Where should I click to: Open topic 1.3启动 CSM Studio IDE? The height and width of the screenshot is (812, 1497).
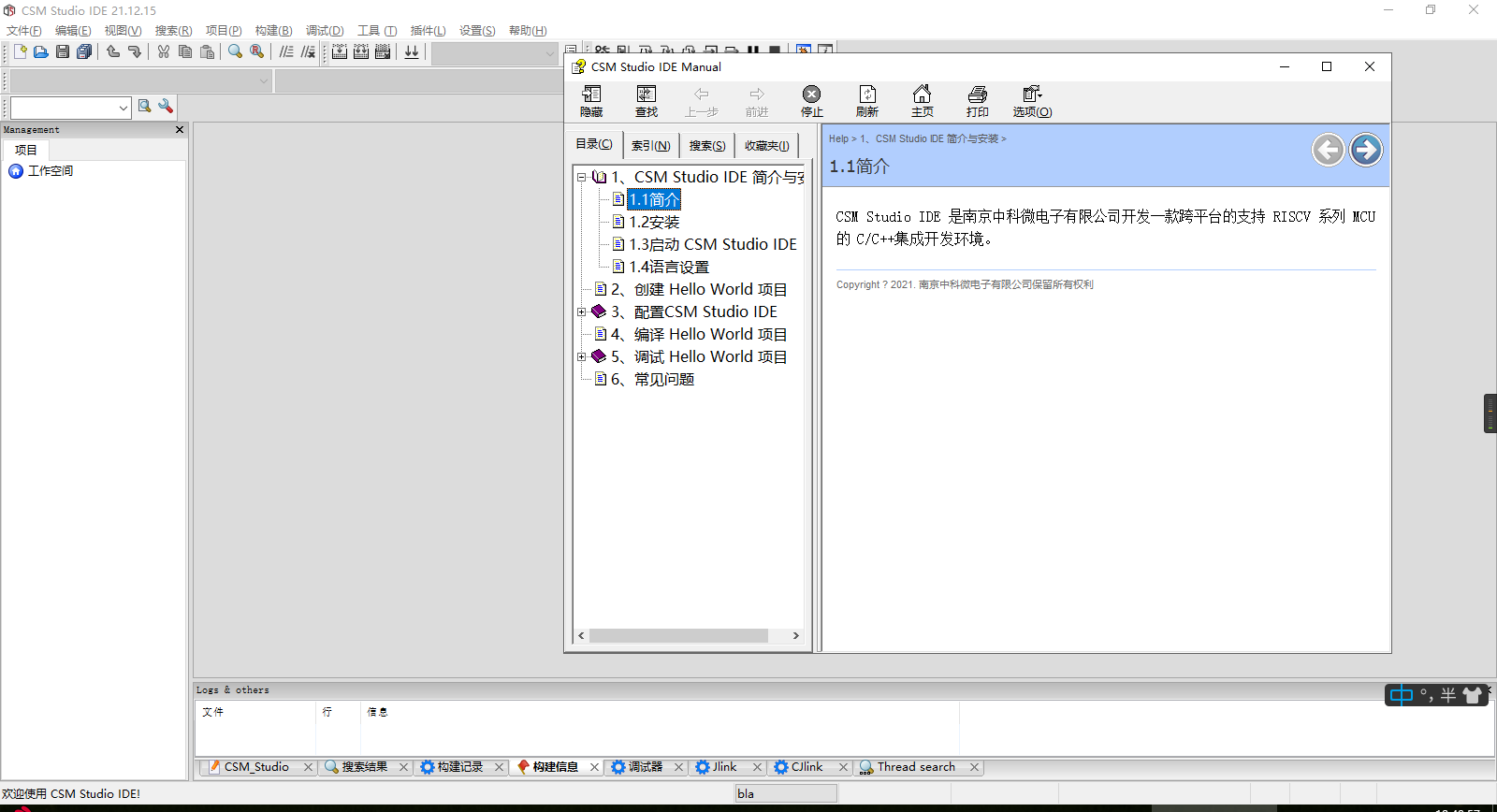712,244
